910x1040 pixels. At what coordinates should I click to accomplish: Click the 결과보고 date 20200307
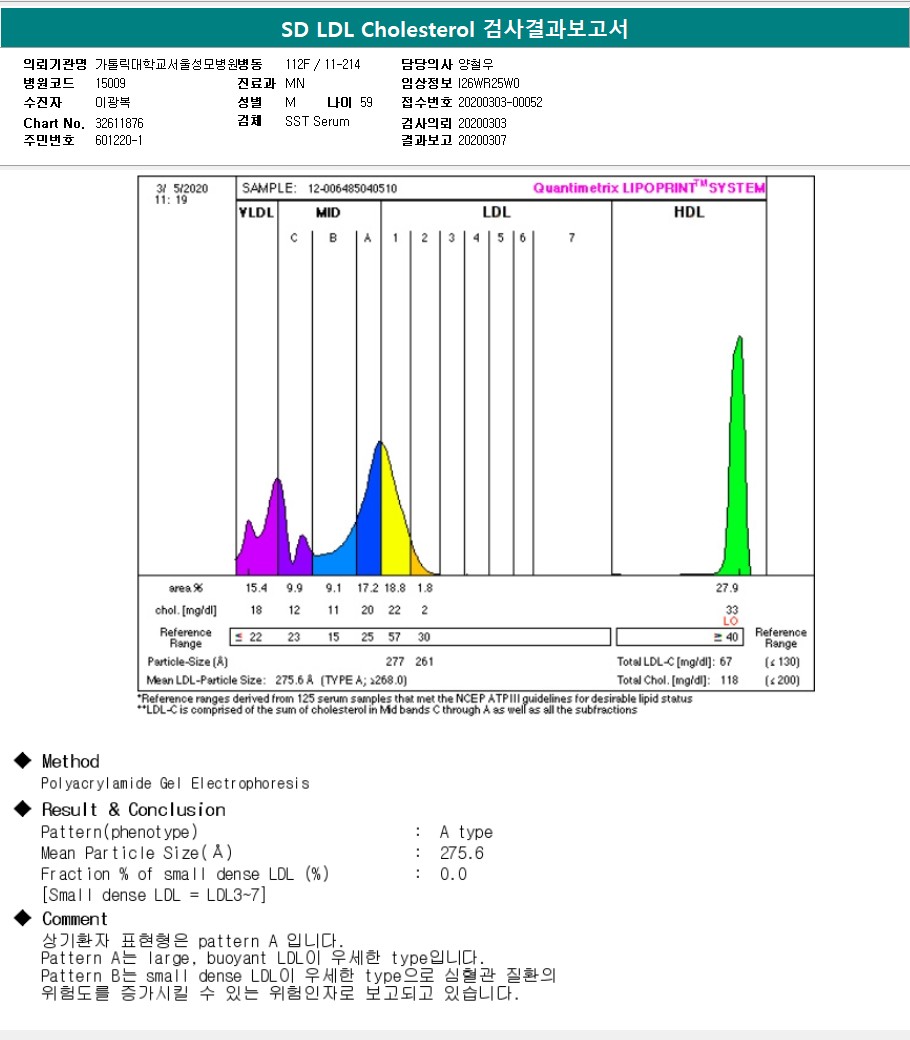click(x=482, y=141)
